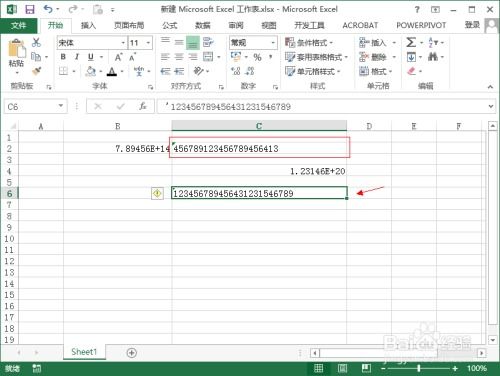The height and width of the screenshot is (376, 500).
Task: Open the number format dropdown showing 常规
Action: coord(273,43)
